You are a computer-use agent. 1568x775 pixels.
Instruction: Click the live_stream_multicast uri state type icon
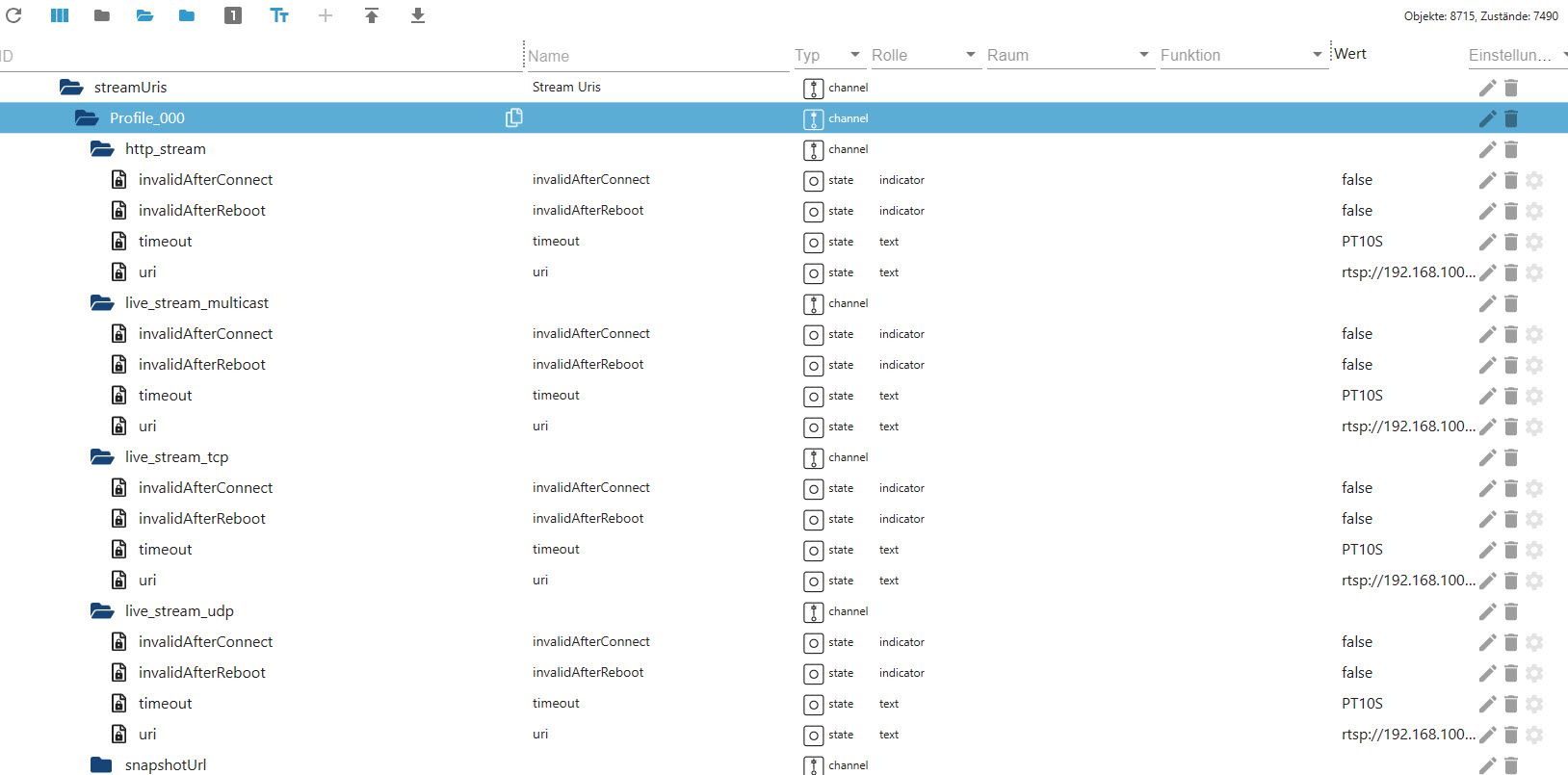[814, 426]
